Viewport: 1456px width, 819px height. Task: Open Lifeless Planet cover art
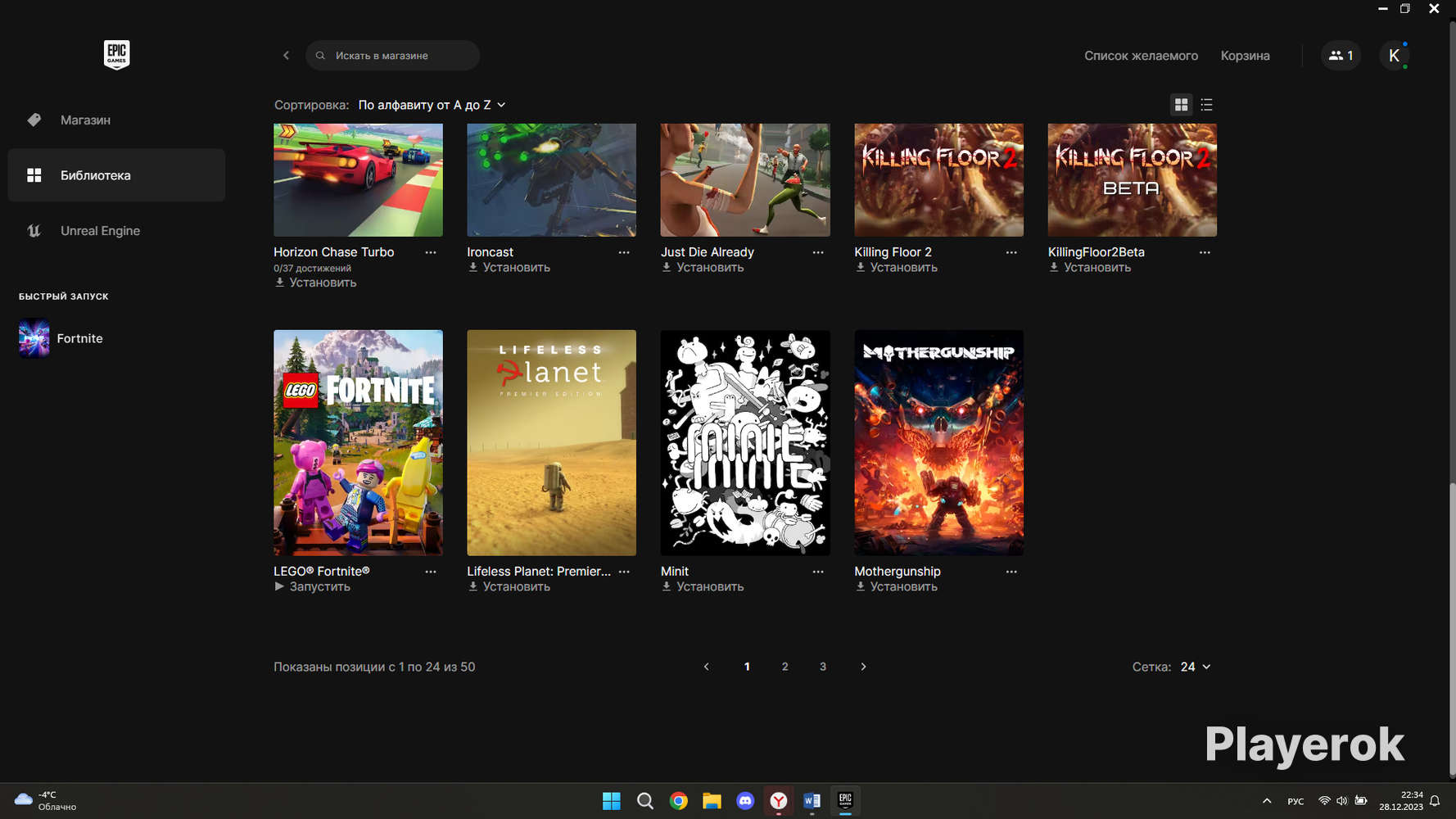click(551, 443)
